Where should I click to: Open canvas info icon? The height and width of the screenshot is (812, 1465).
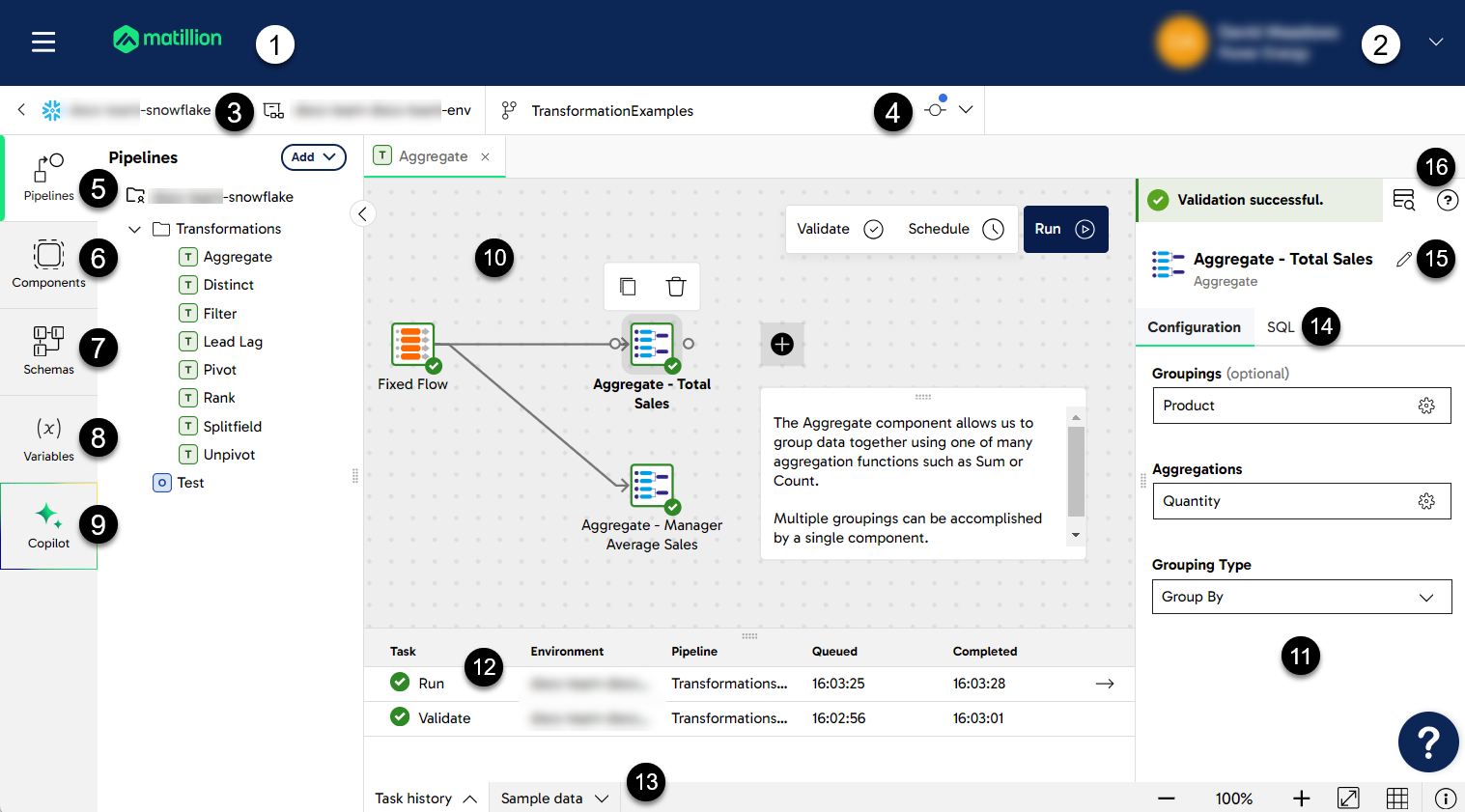pyautogui.click(x=1446, y=798)
